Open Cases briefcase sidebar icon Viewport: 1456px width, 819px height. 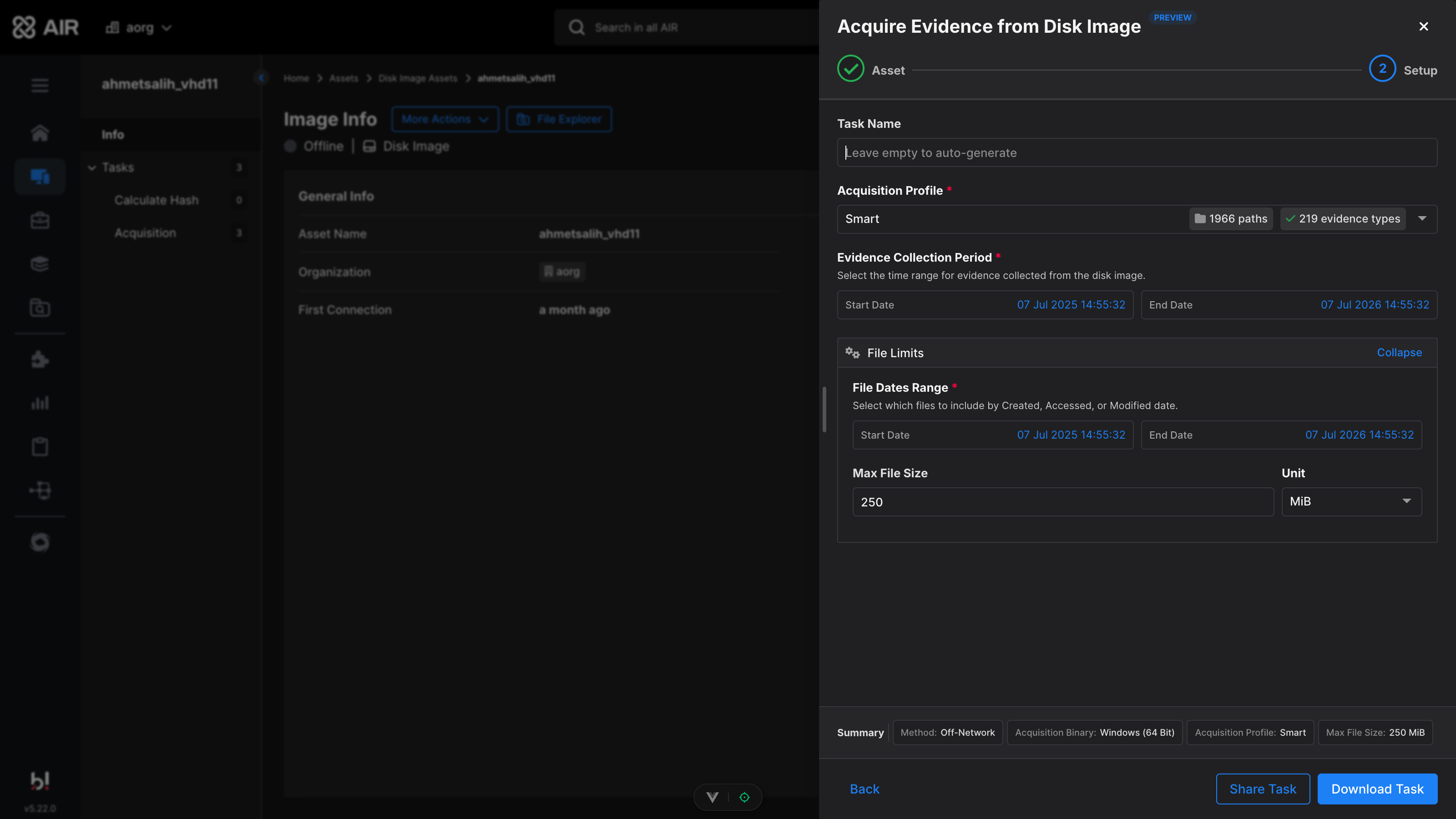click(40, 220)
